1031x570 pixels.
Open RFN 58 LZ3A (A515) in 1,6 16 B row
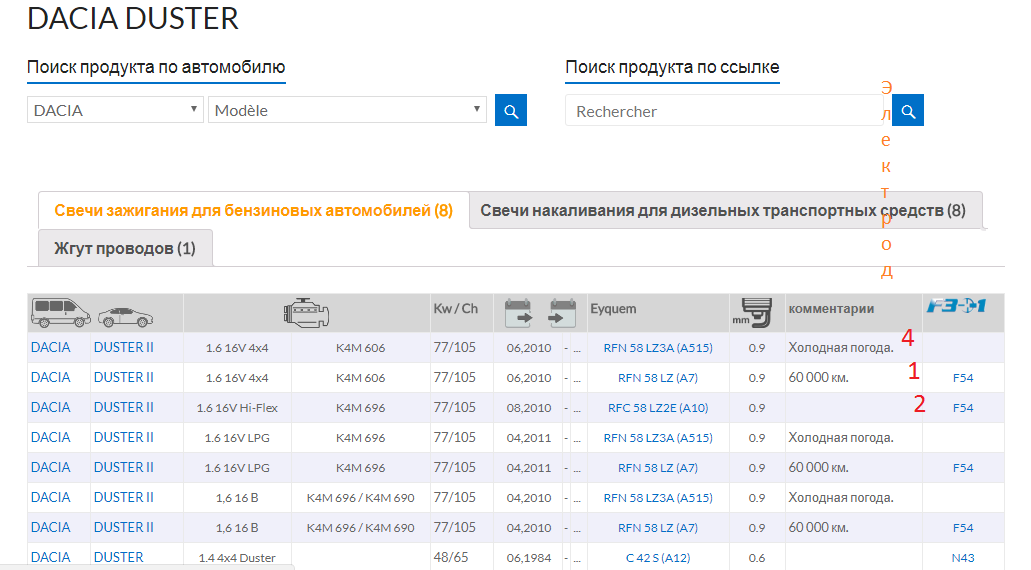658,498
